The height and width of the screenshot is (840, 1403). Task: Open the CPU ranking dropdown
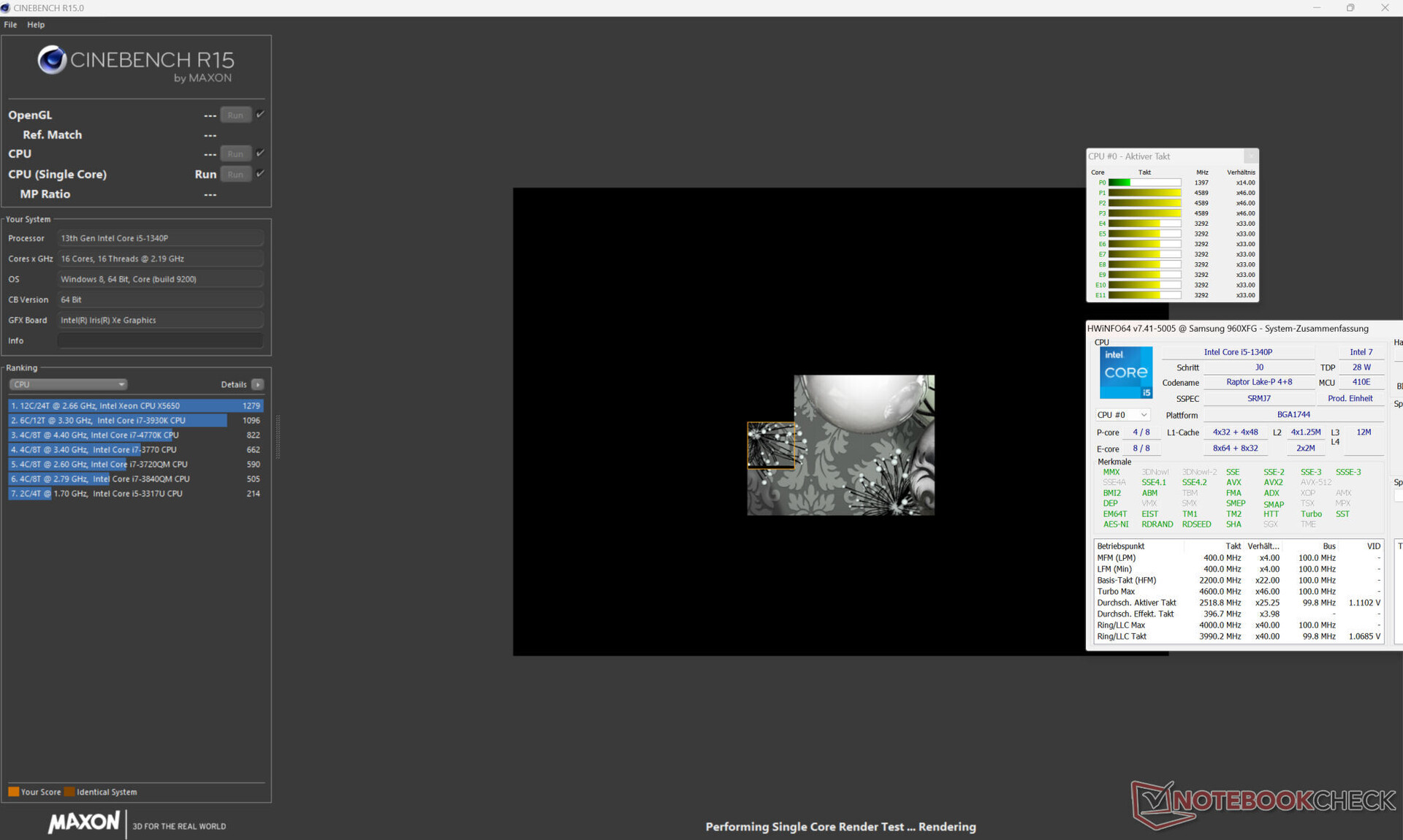click(x=68, y=384)
